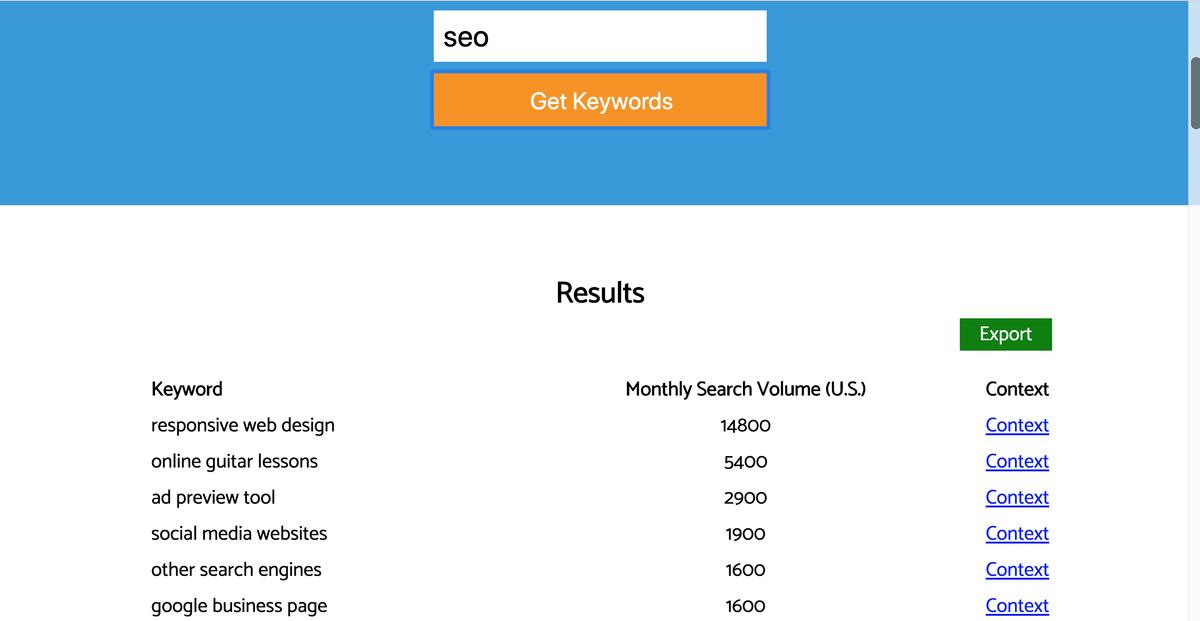Grab the vertical page scrollbar thumb

(1194, 93)
